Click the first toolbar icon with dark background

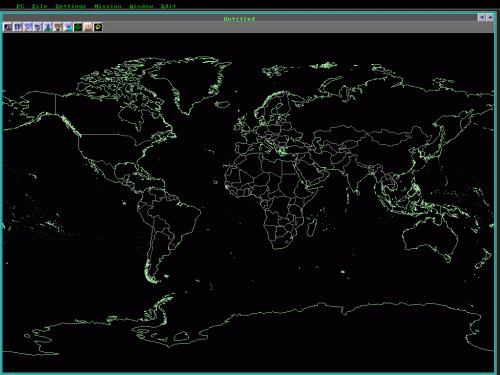coord(8,27)
